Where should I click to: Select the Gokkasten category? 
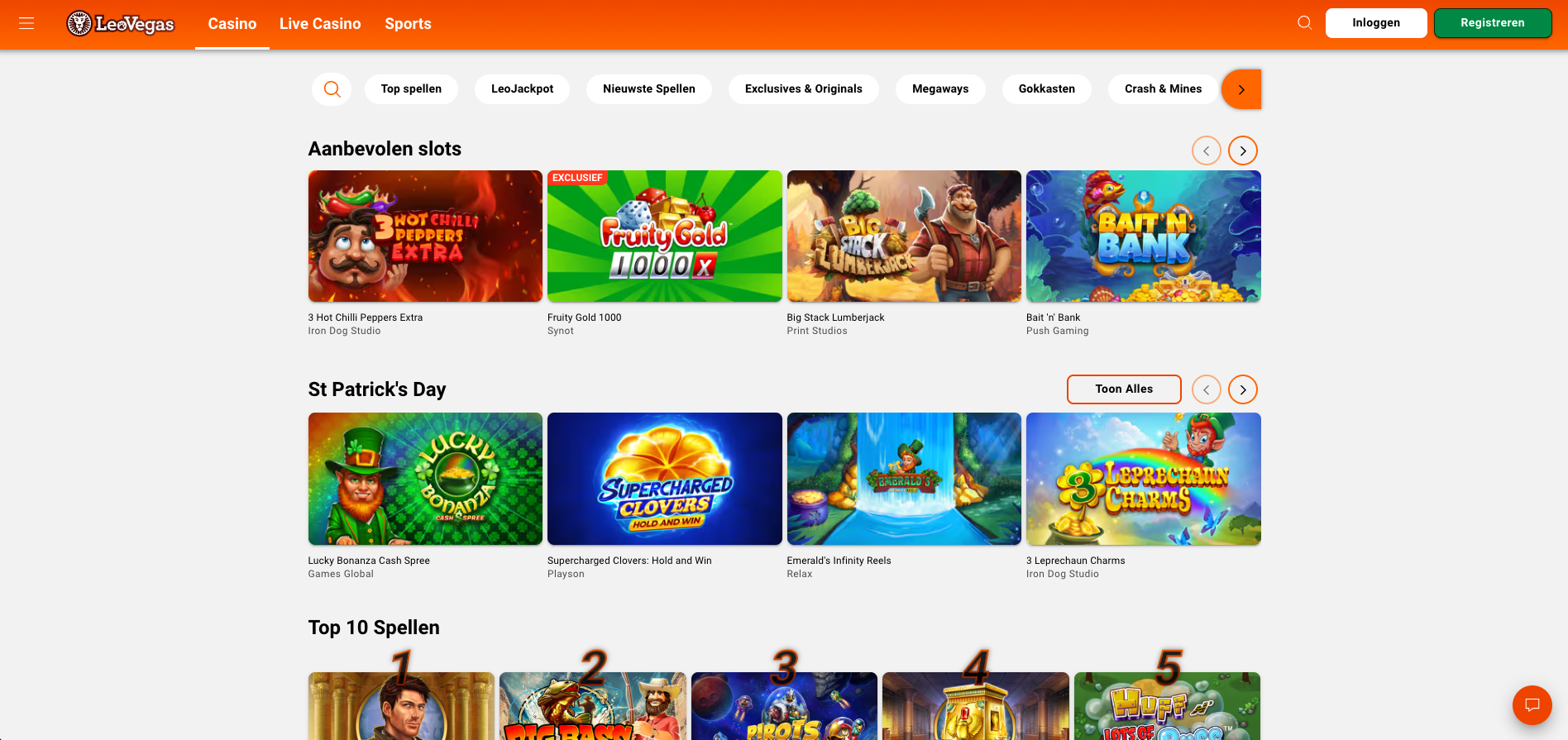coord(1047,88)
